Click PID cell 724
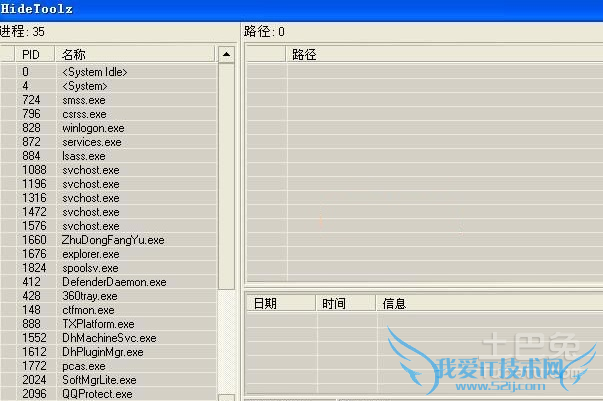The height and width of the screenshot is (401, 603). (x=31, y=100)
